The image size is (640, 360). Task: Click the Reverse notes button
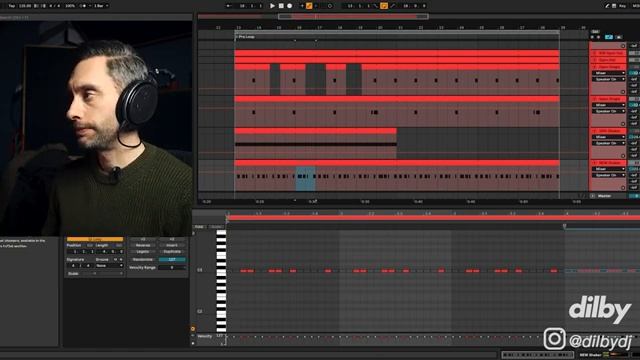[143, 245]
